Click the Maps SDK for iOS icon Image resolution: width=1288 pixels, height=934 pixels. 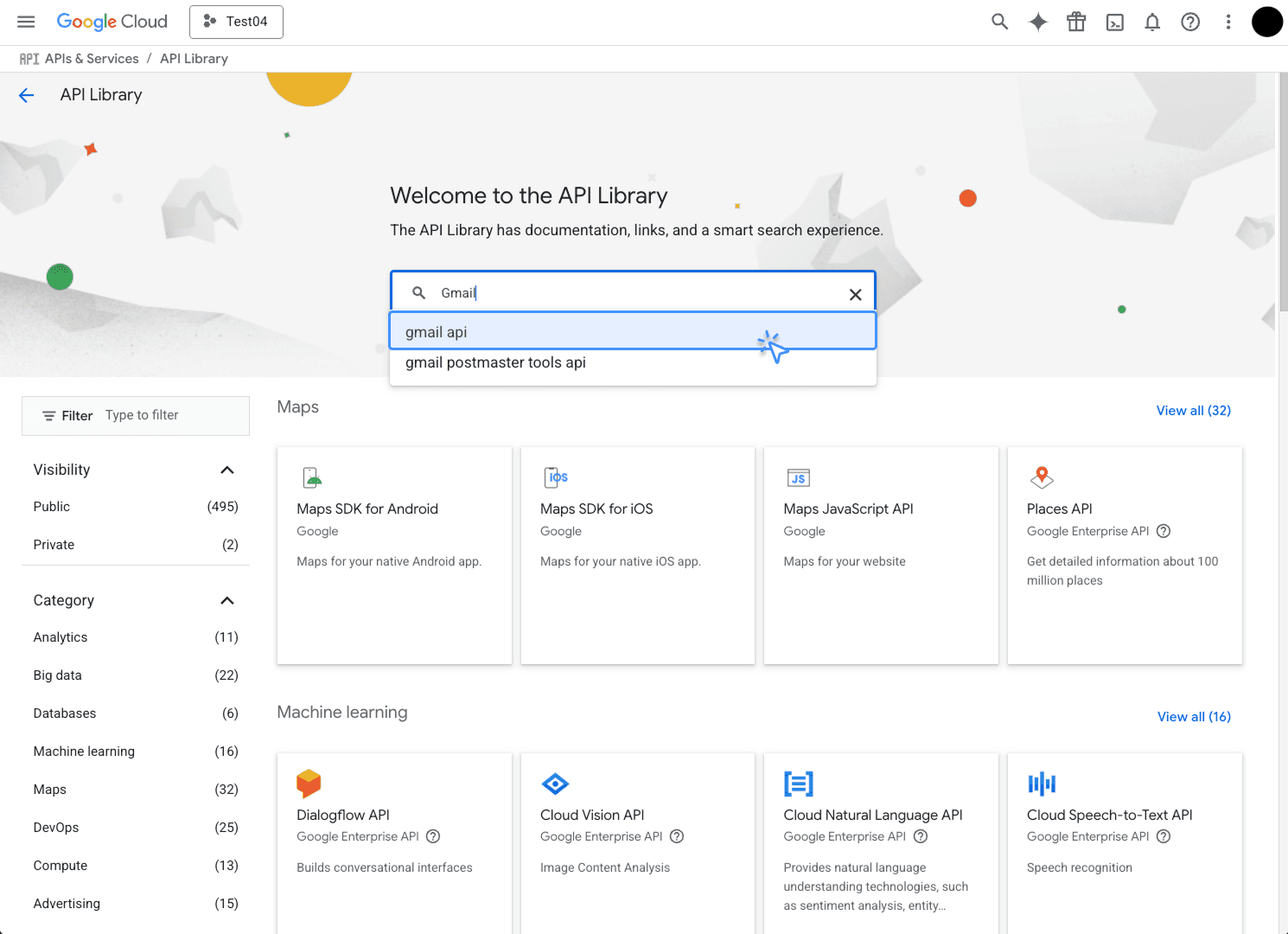556,477
